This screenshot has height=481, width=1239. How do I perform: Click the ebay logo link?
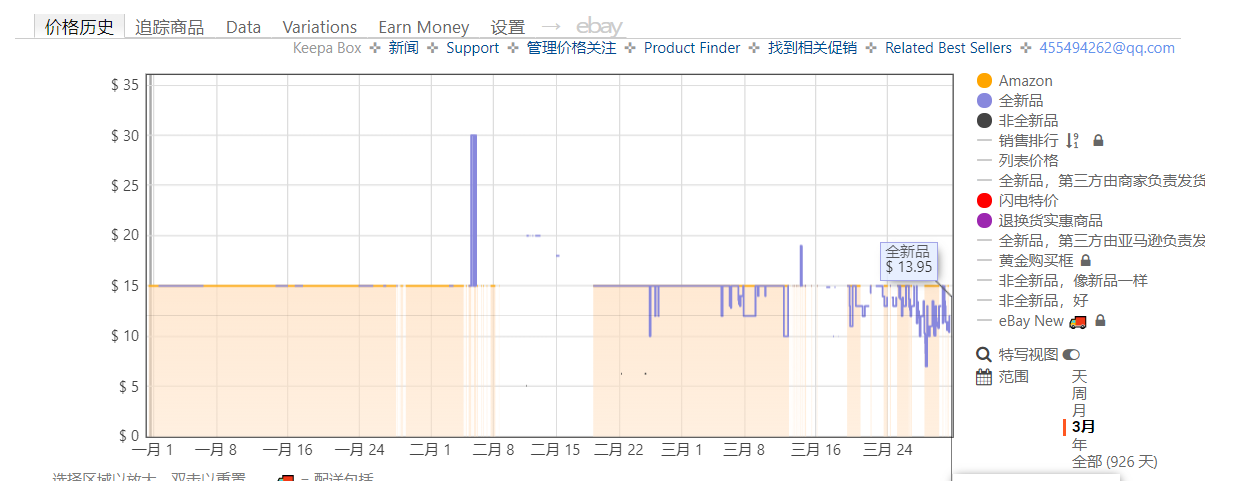(x=599, y=27)
